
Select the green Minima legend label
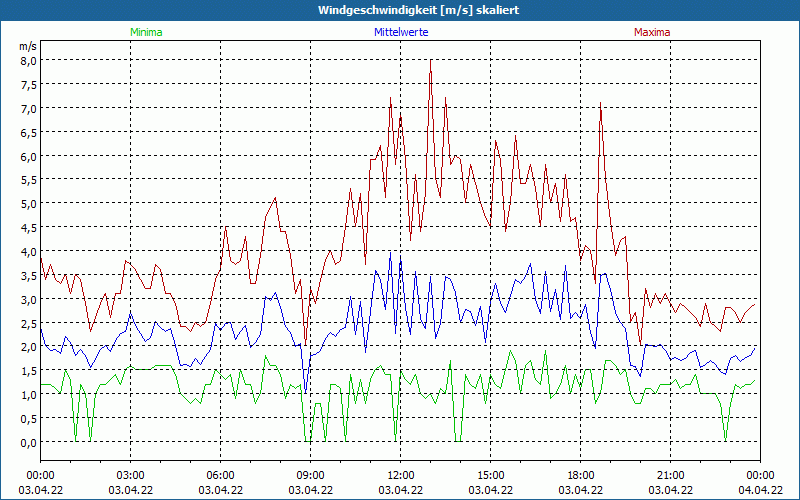pos(146,32)
